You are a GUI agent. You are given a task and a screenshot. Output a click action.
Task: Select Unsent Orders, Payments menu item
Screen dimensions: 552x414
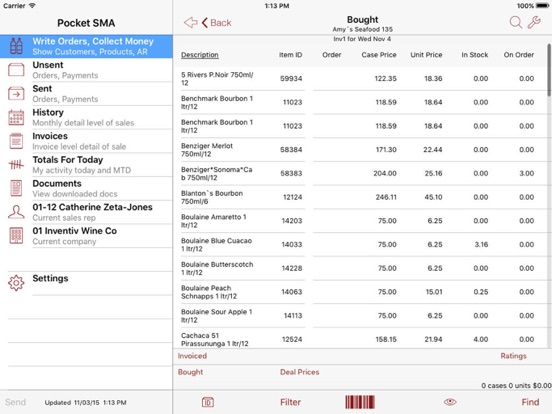pos(86,70)
